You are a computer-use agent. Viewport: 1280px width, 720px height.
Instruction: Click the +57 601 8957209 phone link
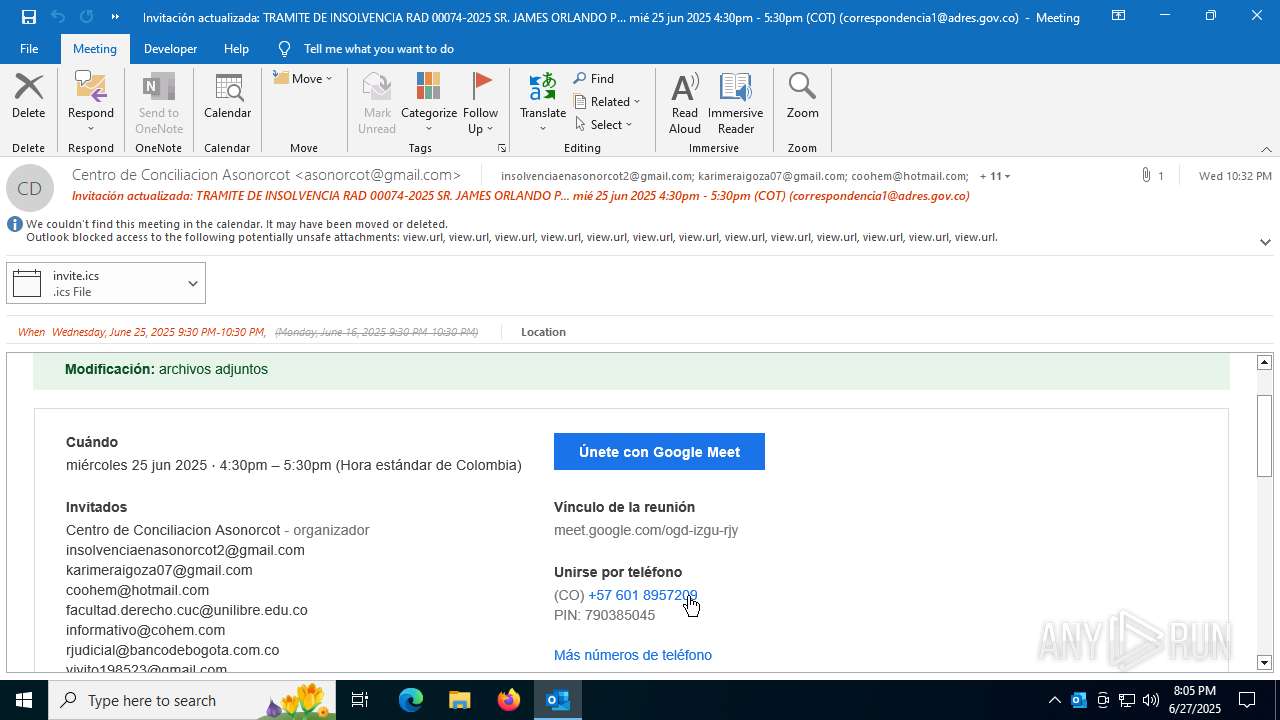click(642, 595)
